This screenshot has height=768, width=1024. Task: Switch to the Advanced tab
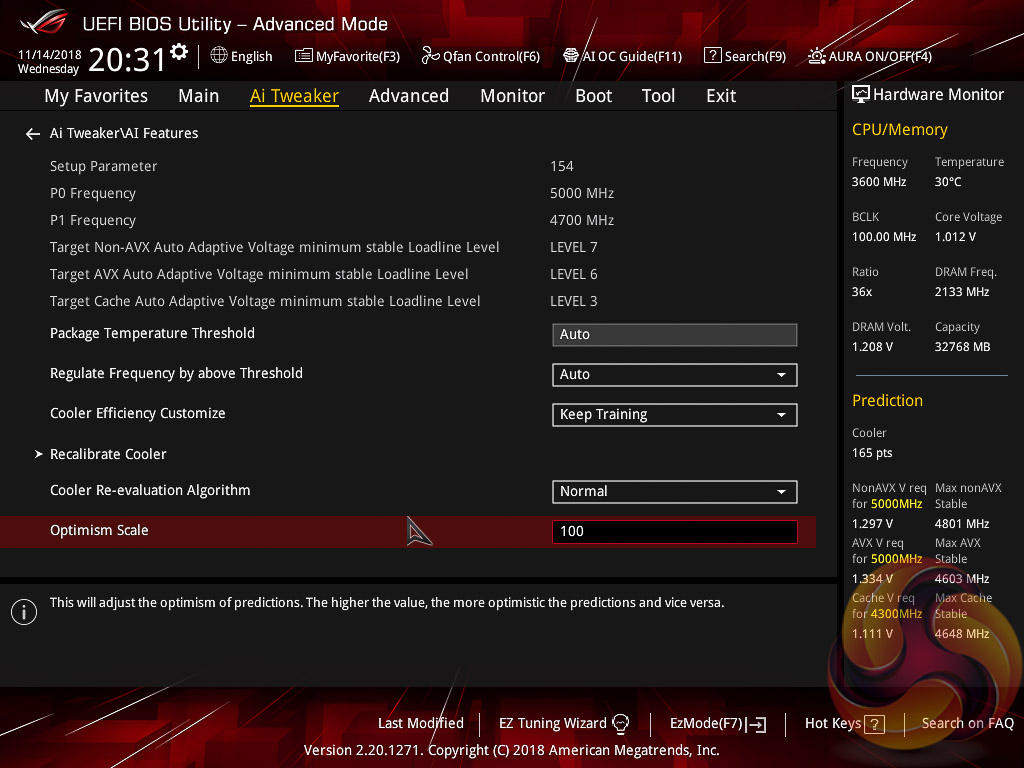pyautogui.click(x=408, y=96)
